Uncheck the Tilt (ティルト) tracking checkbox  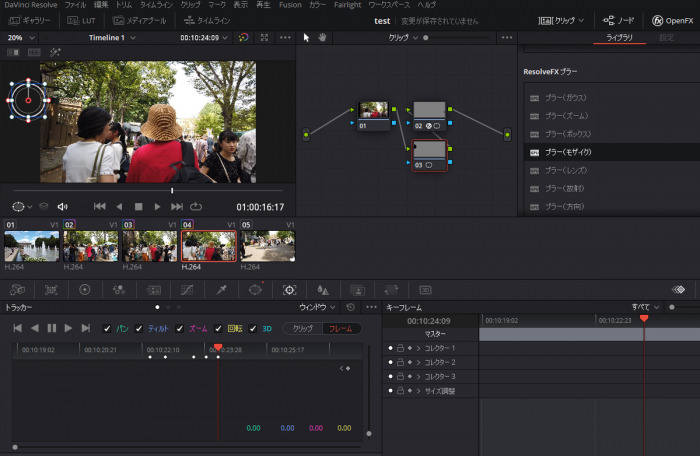[x=139, y=329]
